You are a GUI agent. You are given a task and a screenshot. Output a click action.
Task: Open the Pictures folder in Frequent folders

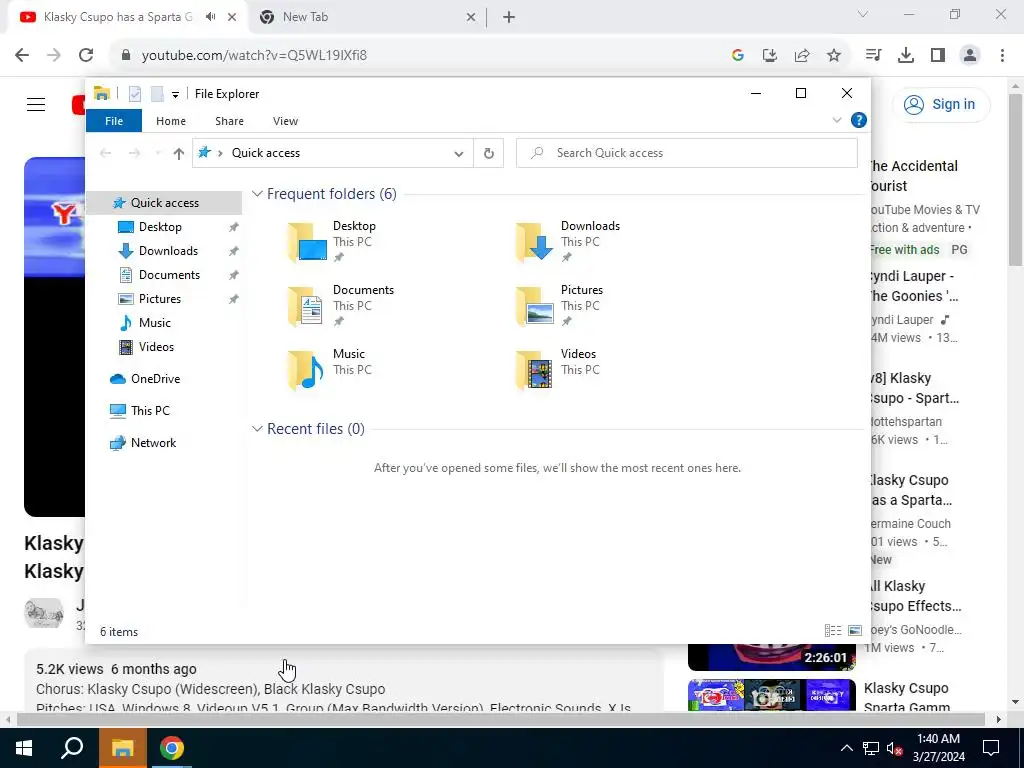pyautogui.click(x=568, y=306)
